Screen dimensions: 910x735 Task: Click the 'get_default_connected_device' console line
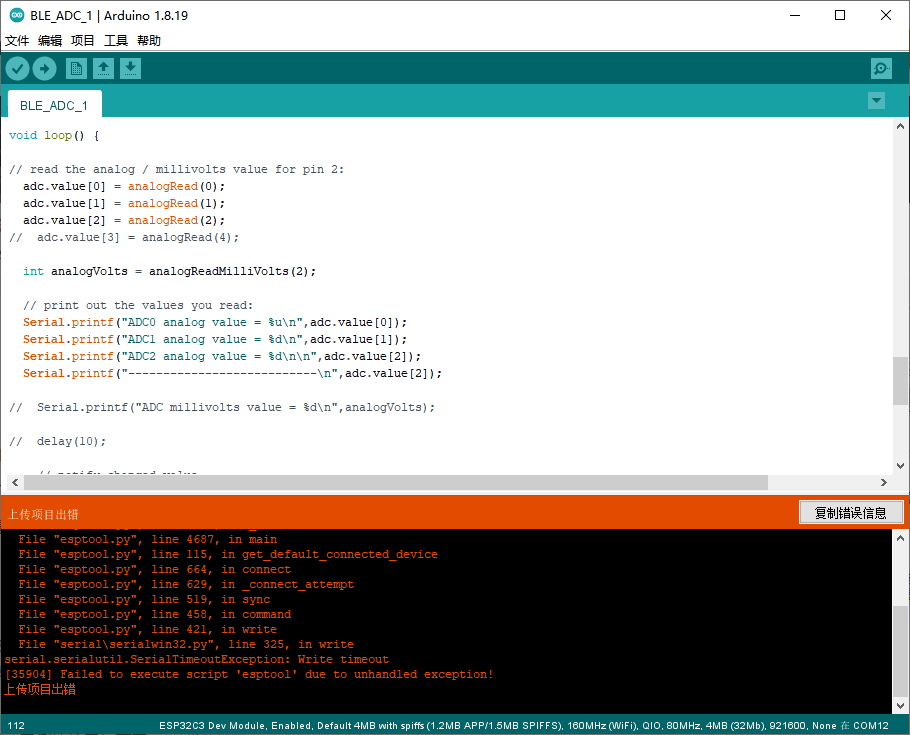228,554
